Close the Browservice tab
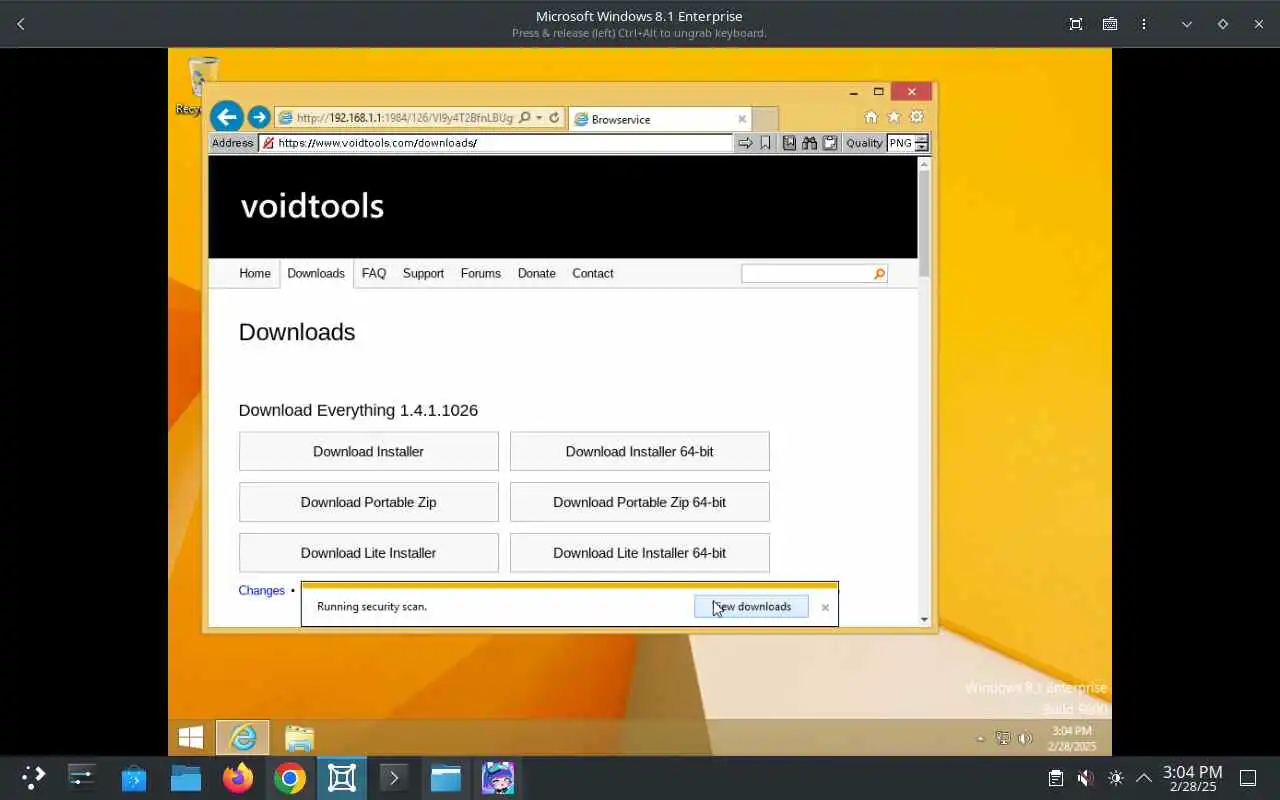Image resolution: width=1280 pixels, height=800 pixels. point(742,119)
